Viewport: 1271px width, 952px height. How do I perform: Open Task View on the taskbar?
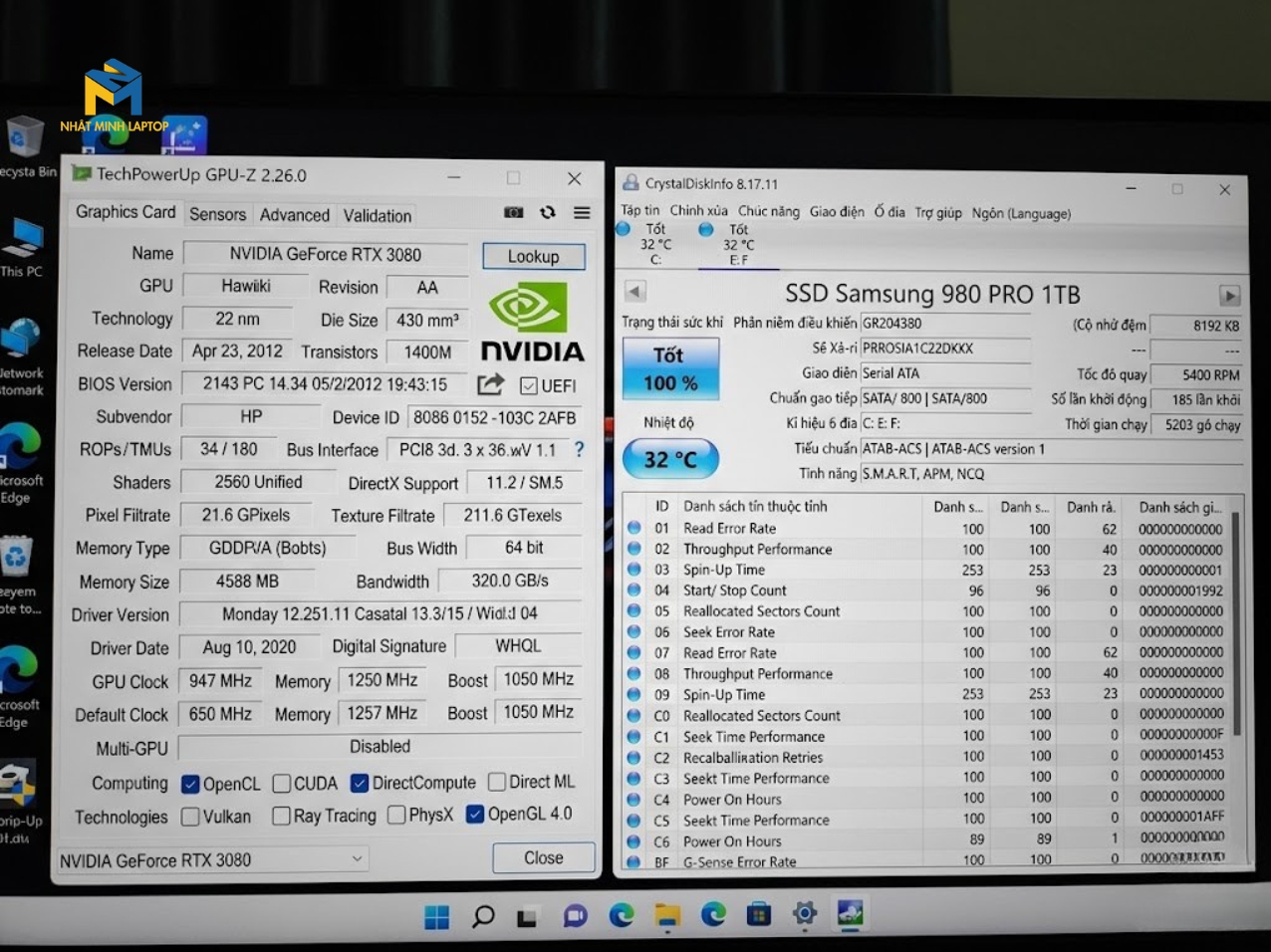click(527, 917)
